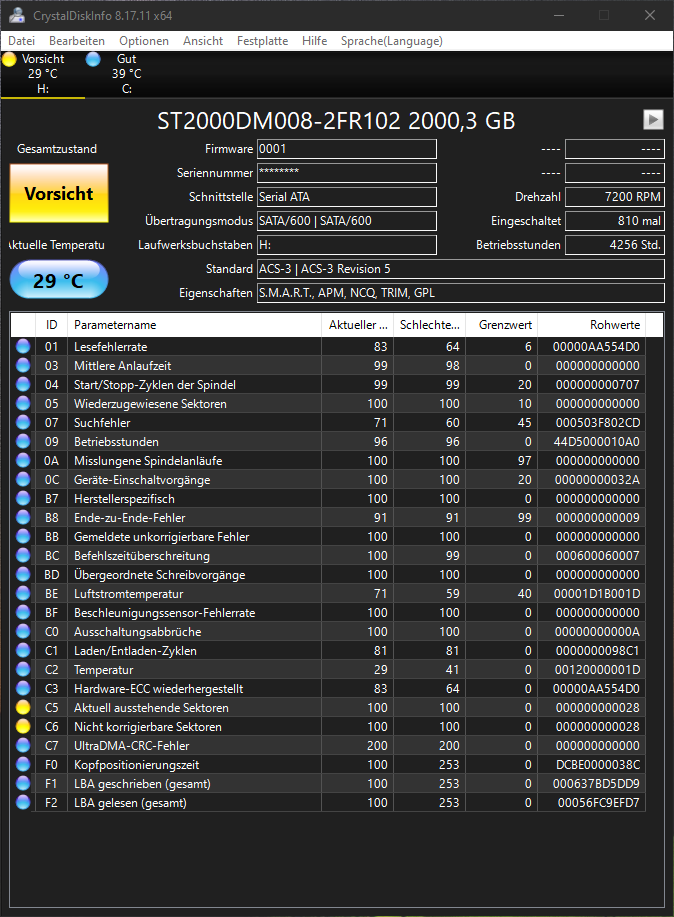Click yellow warning icon of Aktuell ausstehende Sektoren
This screenshot has height=917, width=674.
click(x=23, y=708)
